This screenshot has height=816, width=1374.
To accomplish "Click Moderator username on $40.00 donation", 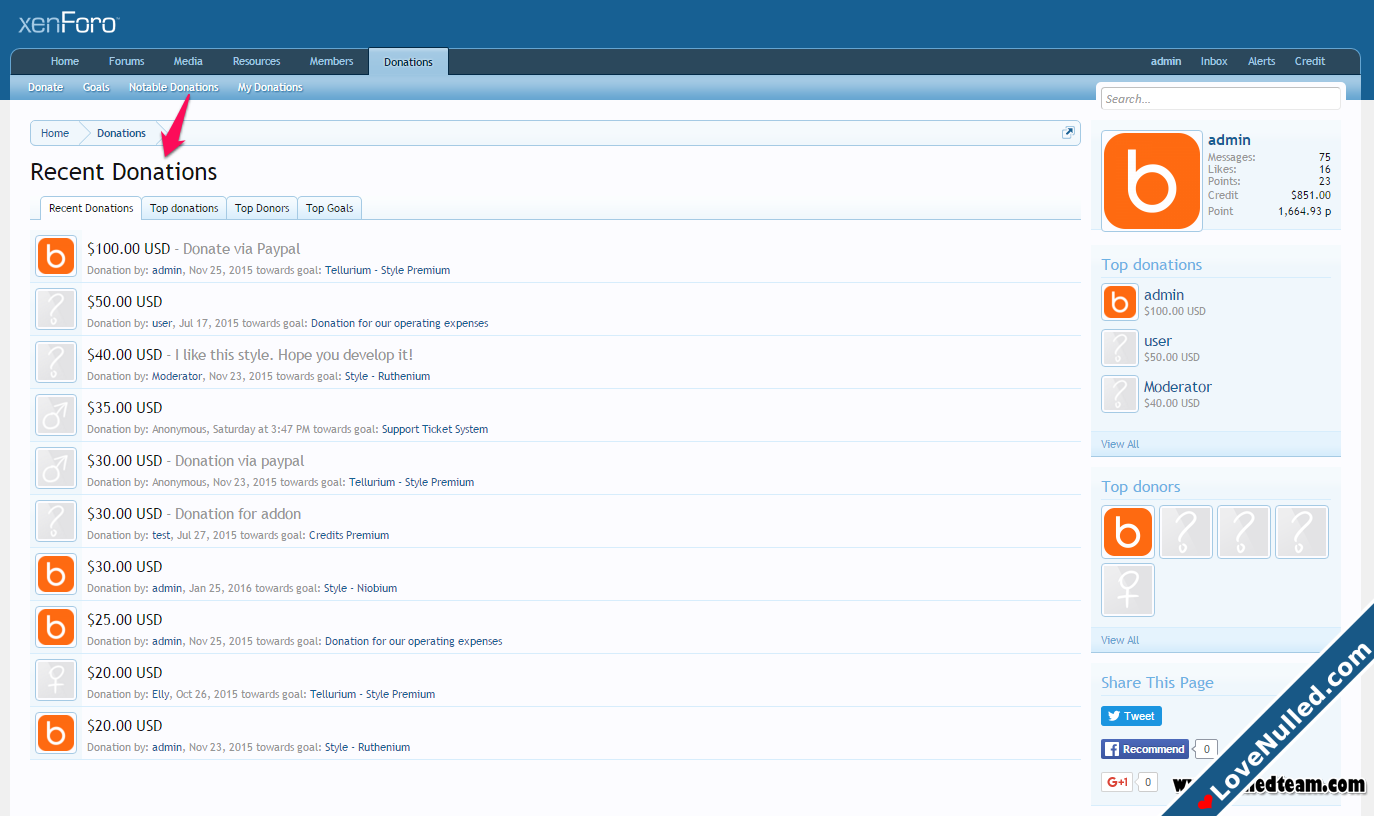I will tap(177, 376).
